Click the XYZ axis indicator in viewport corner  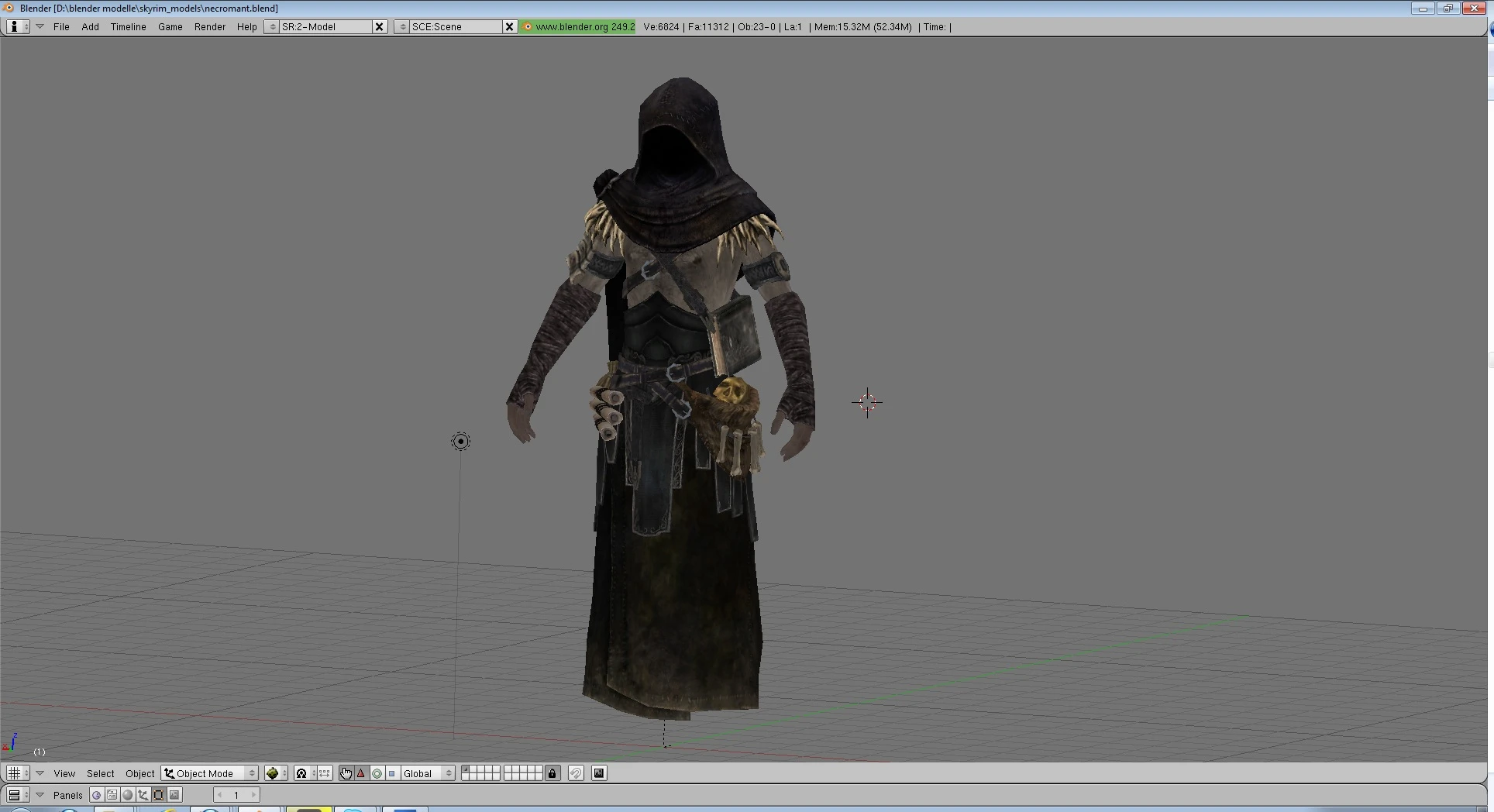(11, 743)
